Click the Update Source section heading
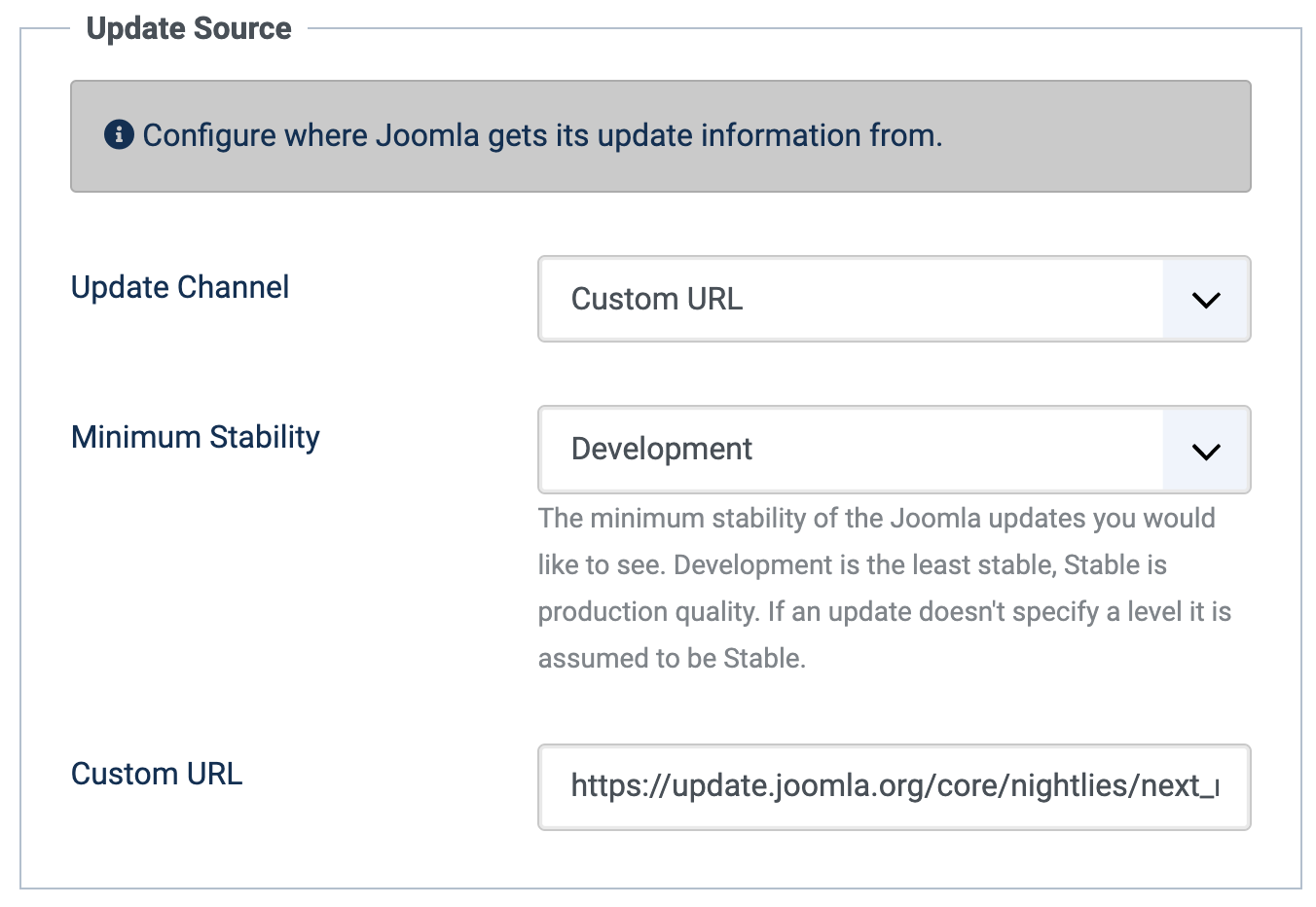The image size is (1316, 907). (x=189, y=28)
